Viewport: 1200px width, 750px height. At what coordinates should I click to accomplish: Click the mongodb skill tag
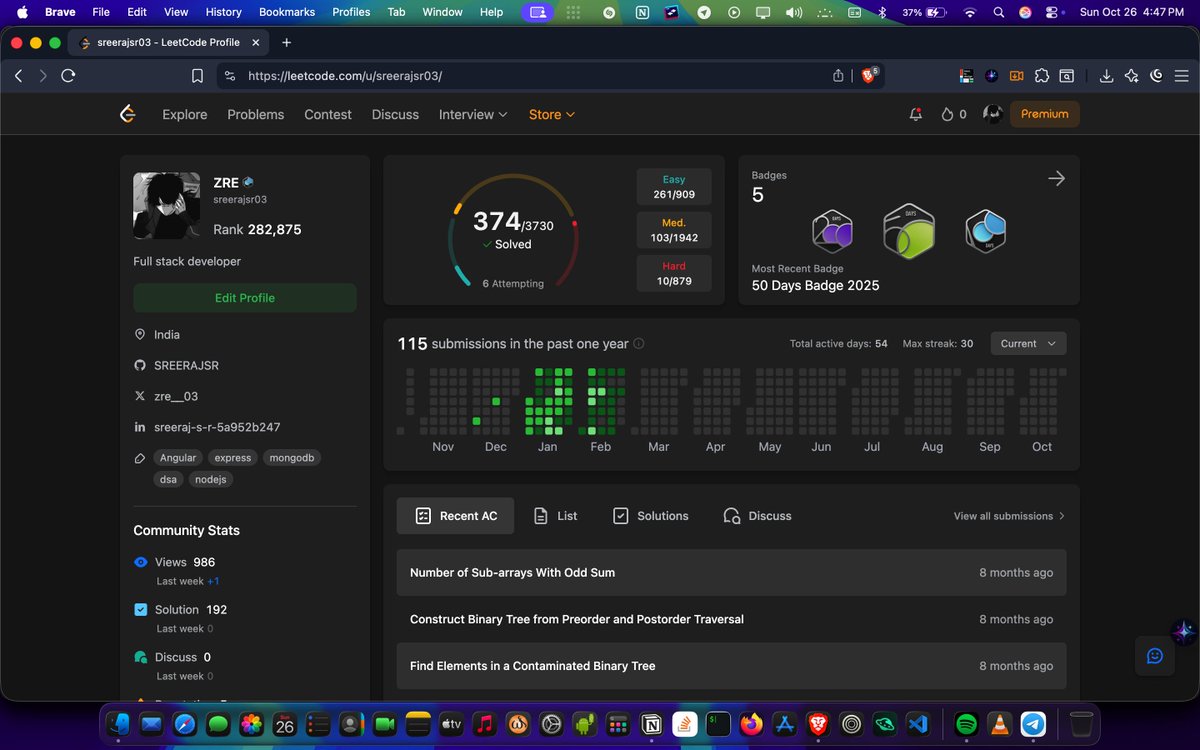(291, 458)
